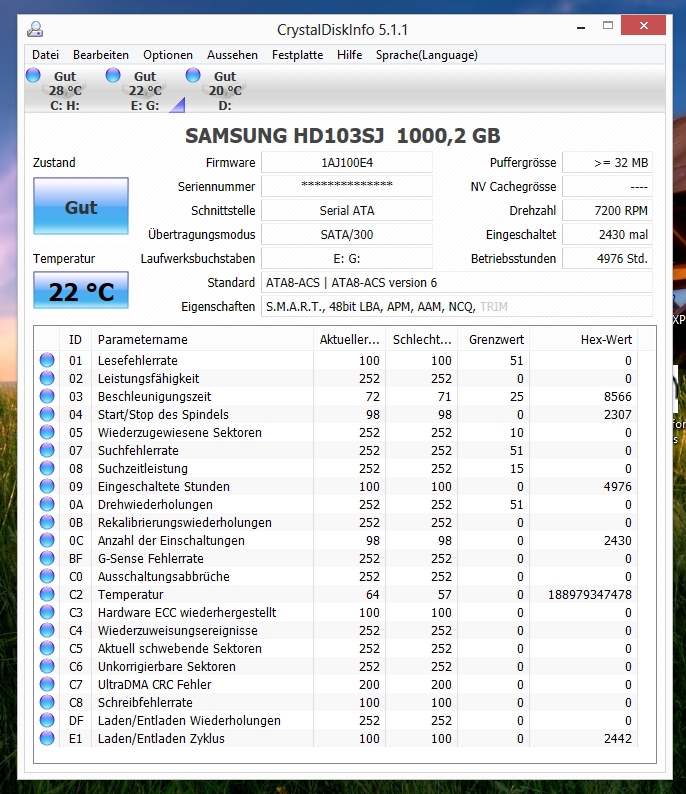Click status orb of G-Sense Fehlerrate row
The width and height of the screenshot is (686, 794).
[47, 558]
